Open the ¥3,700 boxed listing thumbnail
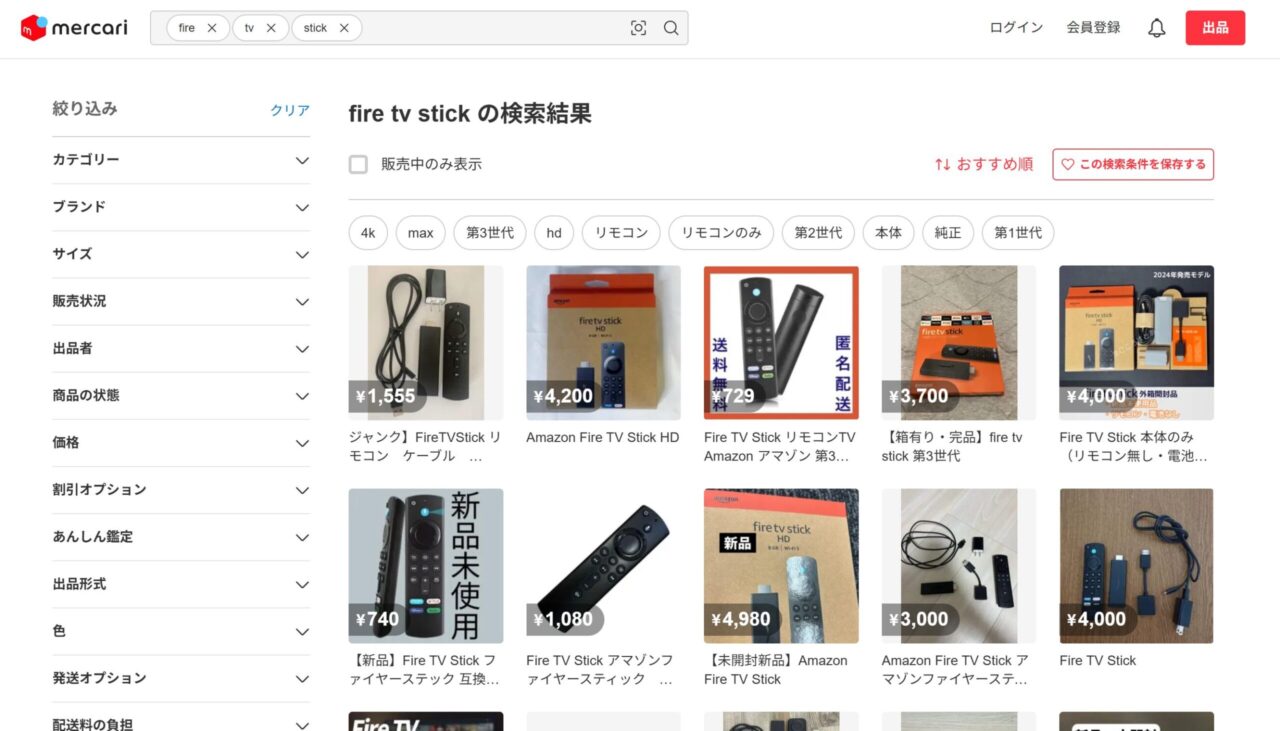1280x731 pixels. pos(959,342)
